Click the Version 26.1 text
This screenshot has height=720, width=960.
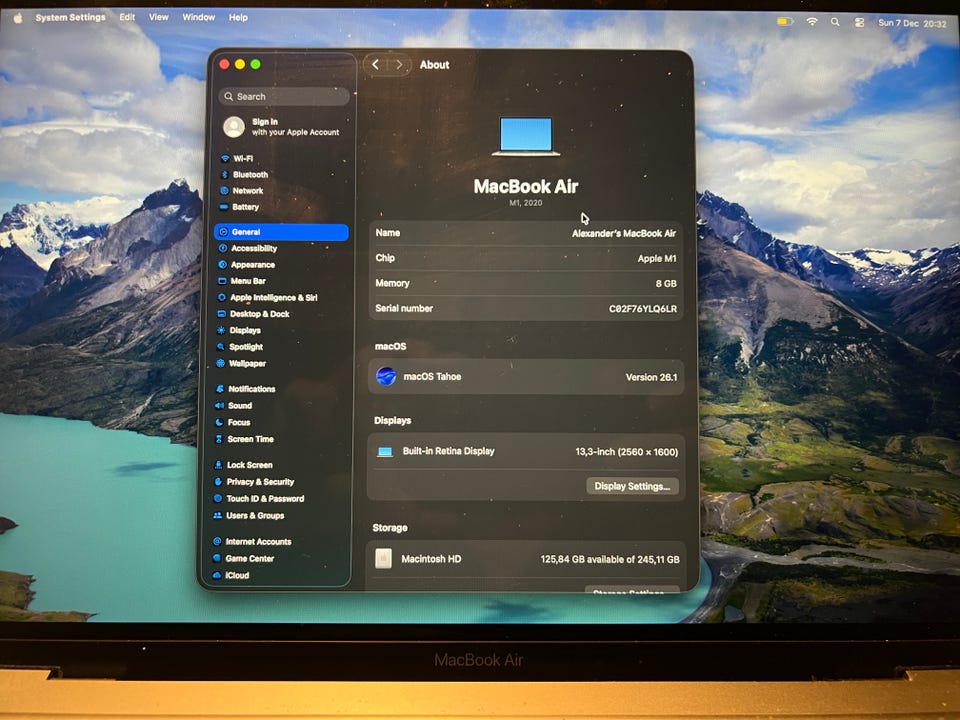651,377
